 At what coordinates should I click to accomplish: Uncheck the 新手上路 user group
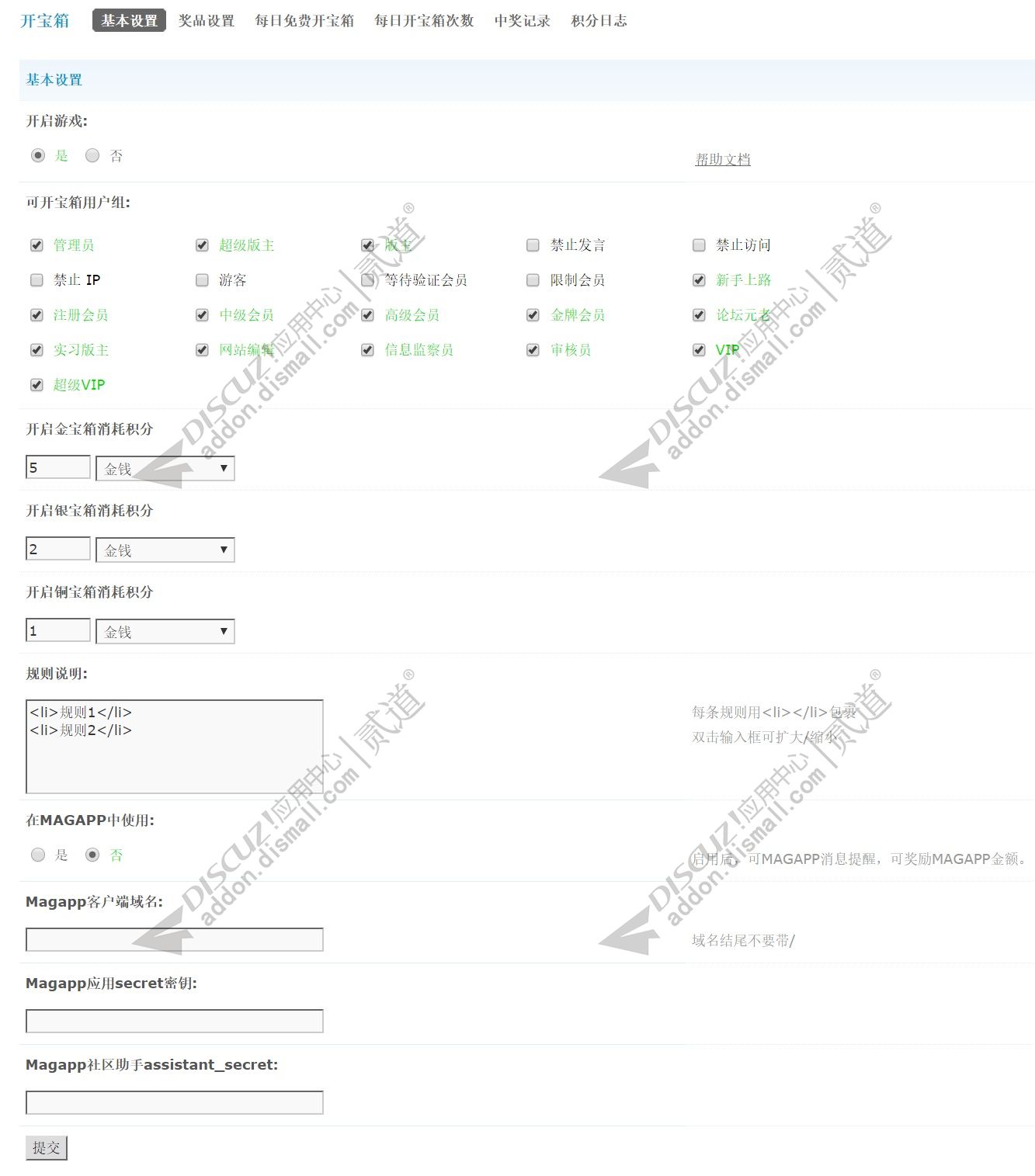click(699, 280)
